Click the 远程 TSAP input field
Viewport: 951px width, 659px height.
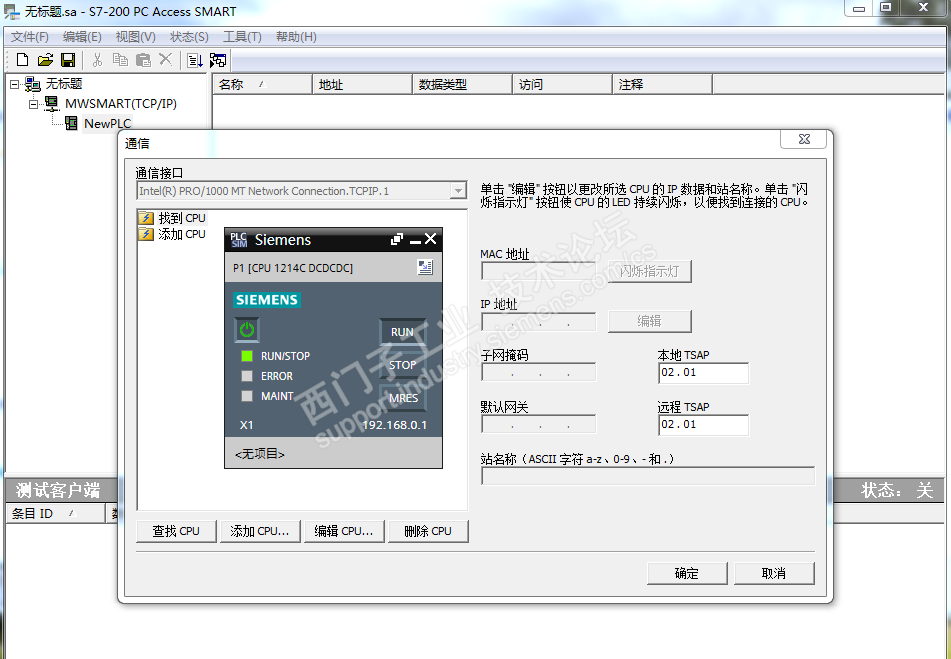[x=704, y=424]
